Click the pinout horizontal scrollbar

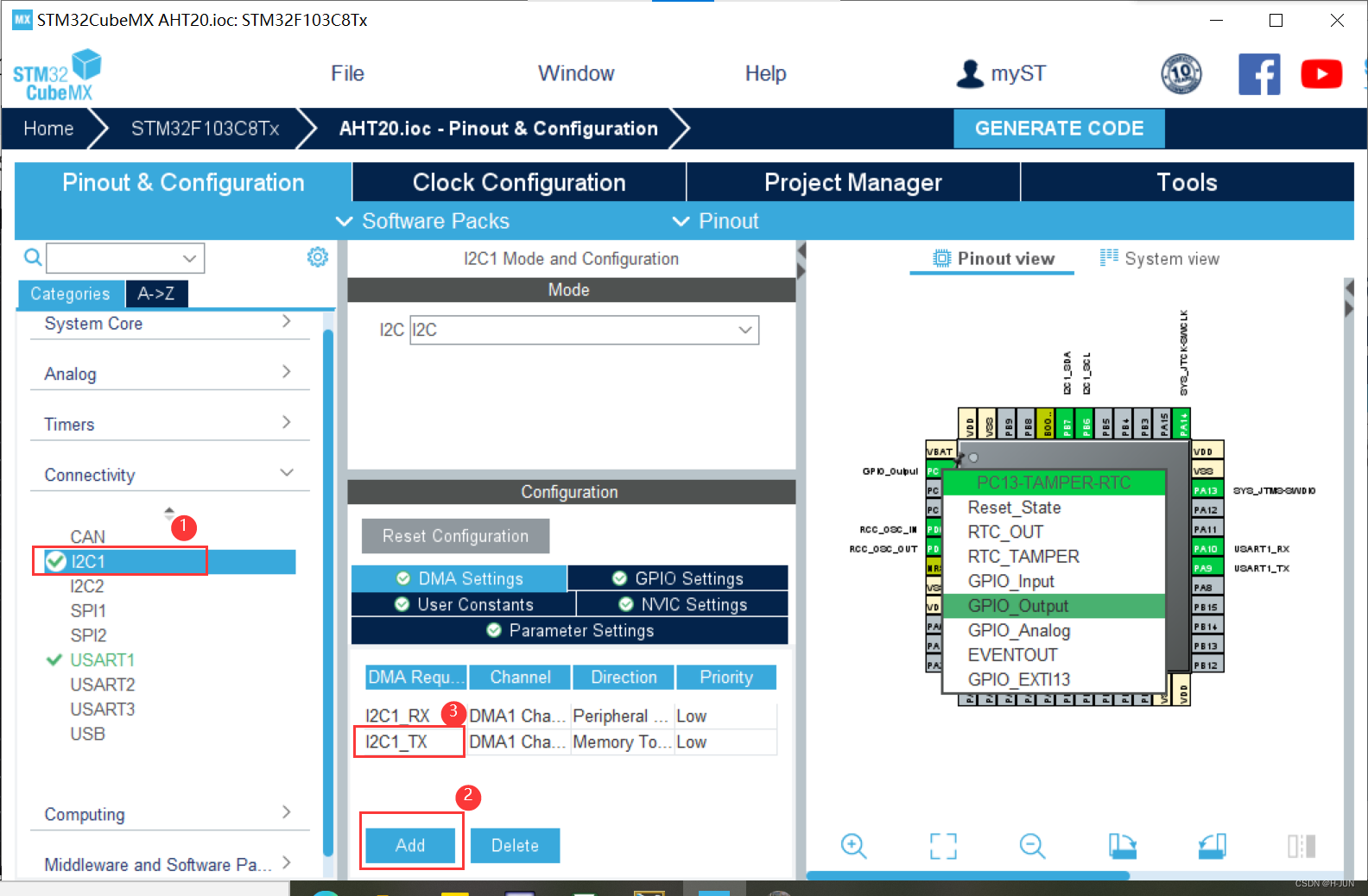tap(967, 875)
